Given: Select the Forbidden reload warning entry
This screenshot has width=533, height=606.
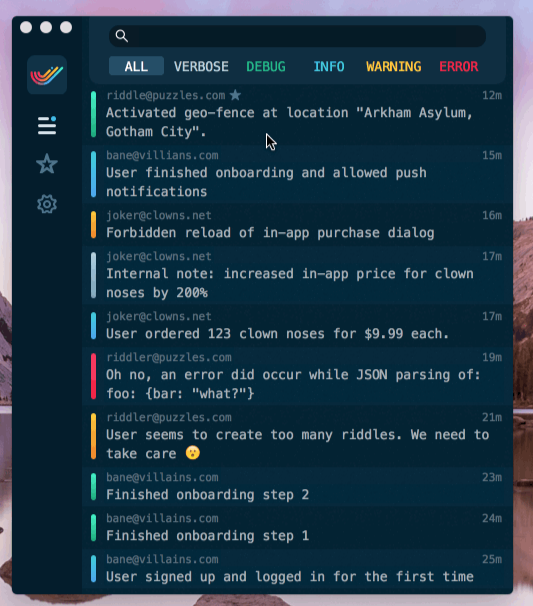Looking at the screenshot, I should [x=298, y=225].
